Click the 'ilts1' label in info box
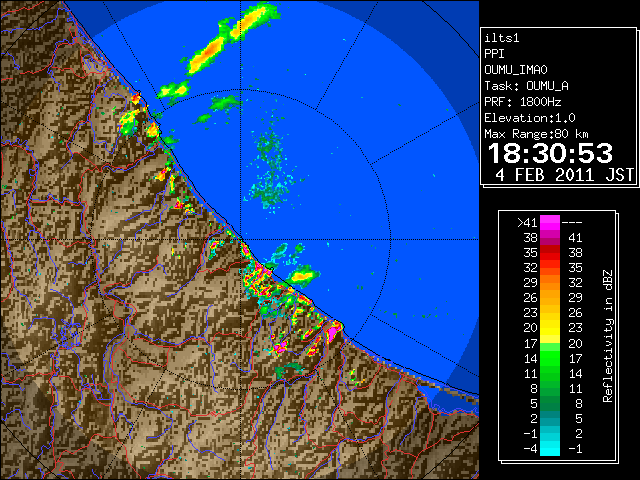This screenshot has height=480, width=640. pyautogui.click(x=502, y=38)
